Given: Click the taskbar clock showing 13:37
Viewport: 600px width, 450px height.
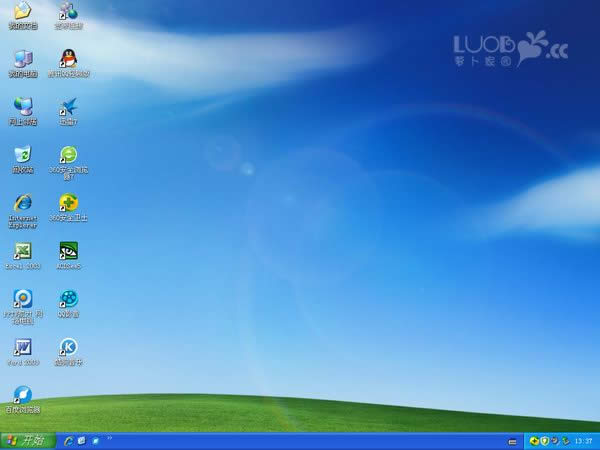Looking at the screenshot, I should coord(584,441).
